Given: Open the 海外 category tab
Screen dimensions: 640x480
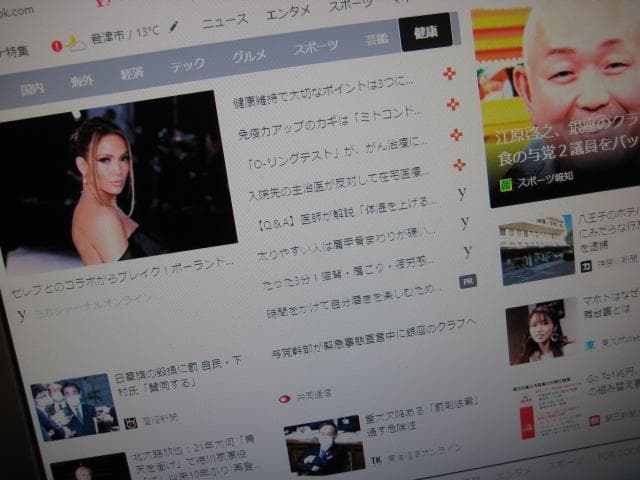Looking at the screenshot, I should pyautogui.click(x=82, y=81).
